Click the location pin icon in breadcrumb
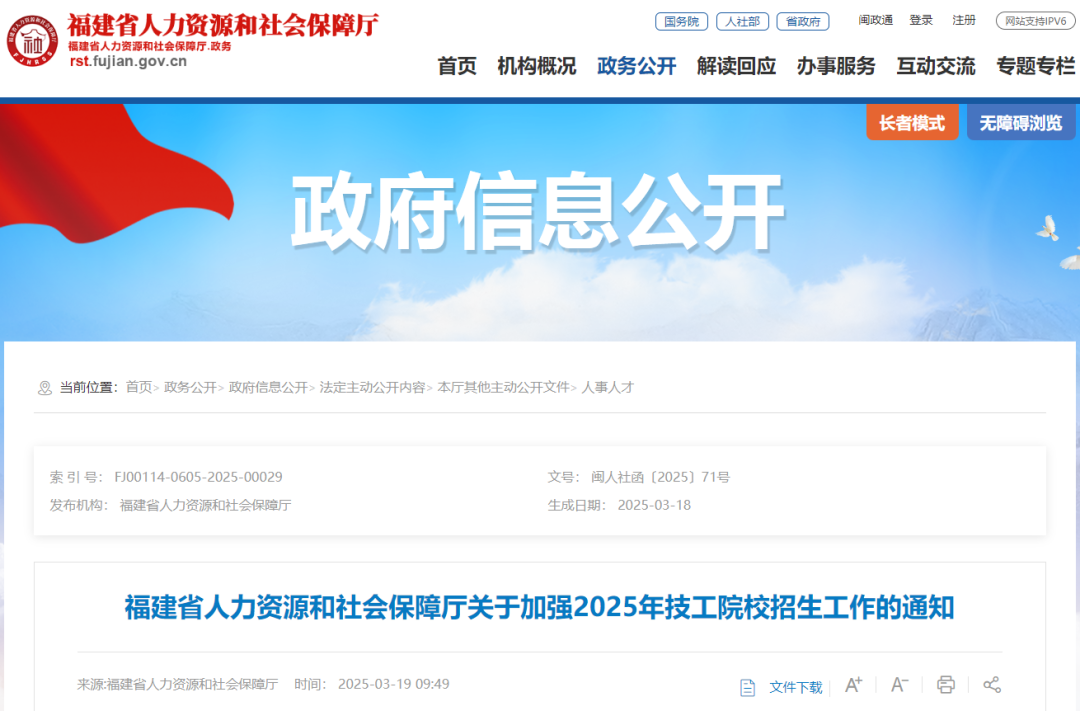This screenshot has height=711, width=1080. click(x=45, y=388)
